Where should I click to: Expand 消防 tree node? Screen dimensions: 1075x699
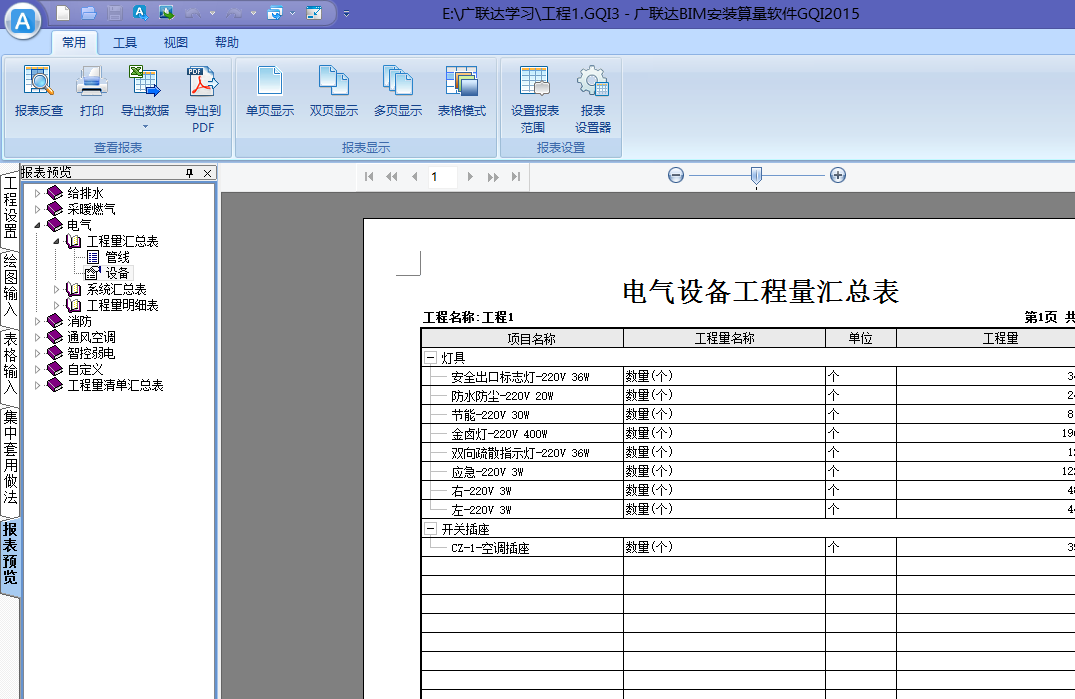click(38, 321)
